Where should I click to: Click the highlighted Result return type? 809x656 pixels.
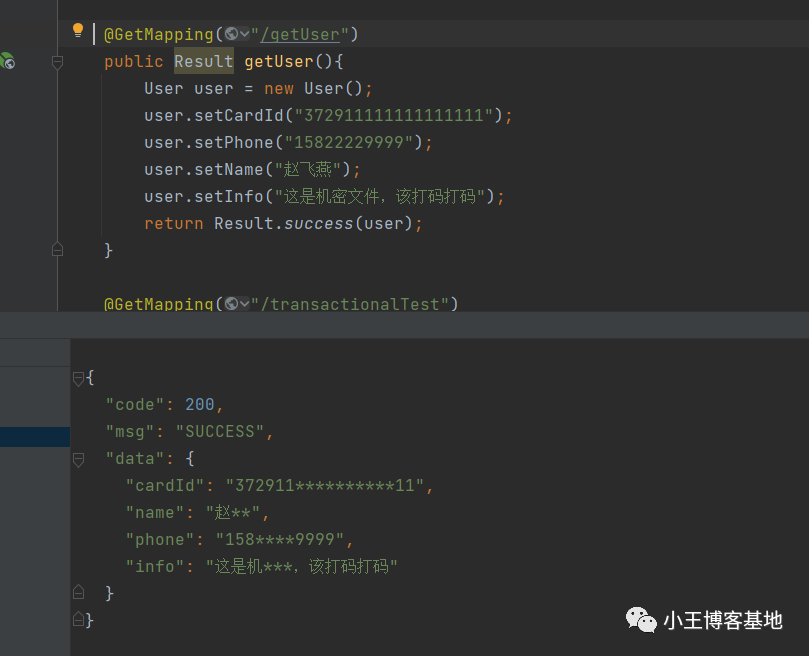click(203, 61)
